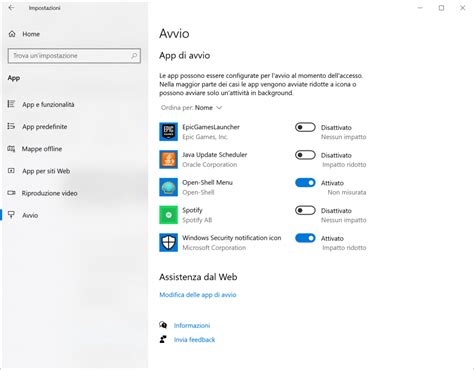Open the Ordina per Nome dropdown

click(191, 108)
